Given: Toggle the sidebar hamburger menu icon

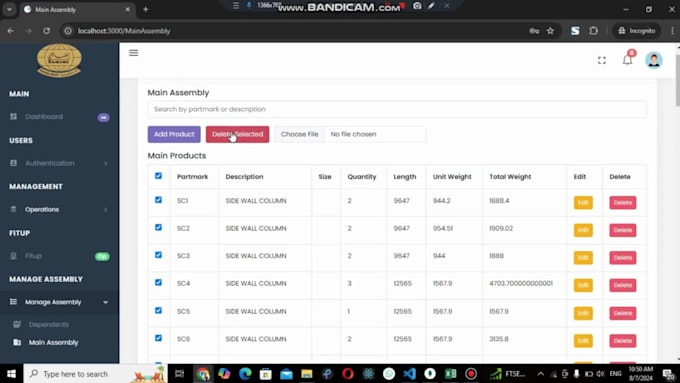Looking at the screenshot, I should [134, 53].
